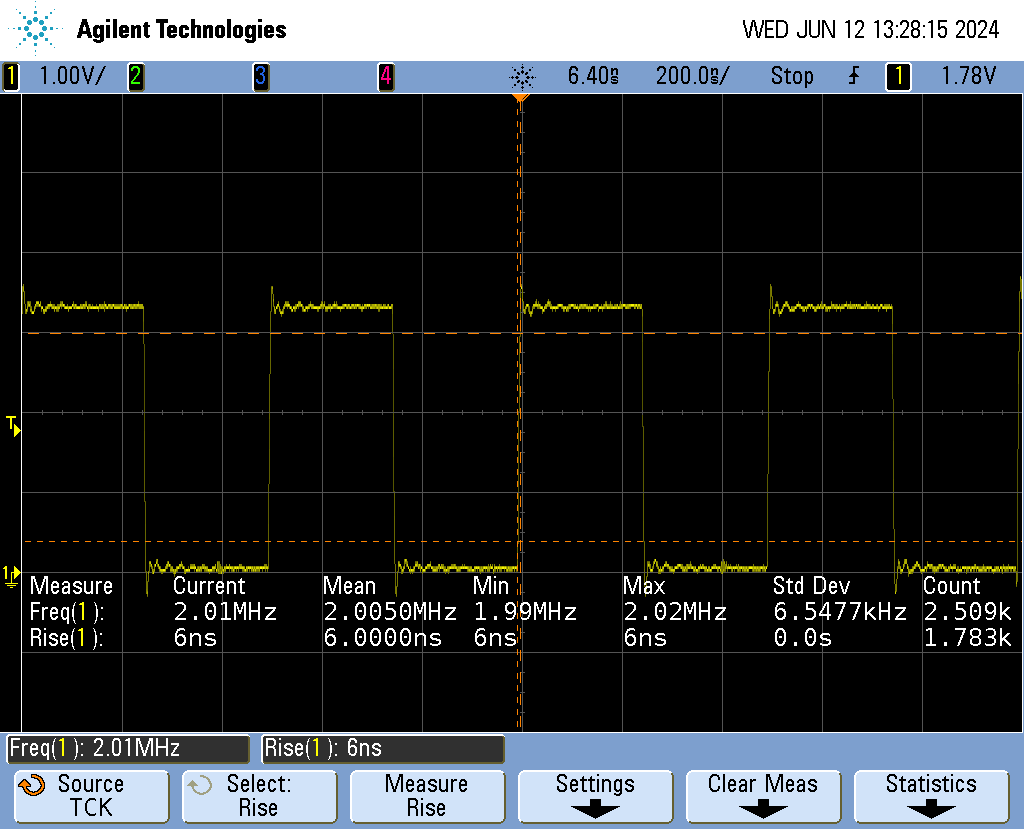Click the 1.00V/ vertical scale readout
Image resolution: width=1024 pixels, height=829 pixels.
coord(71,76)
